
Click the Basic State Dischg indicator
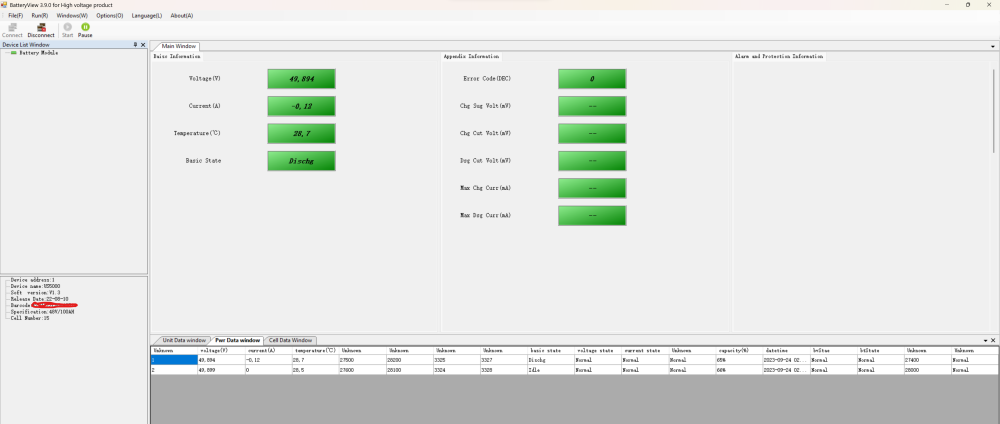(x=301, y=161)
